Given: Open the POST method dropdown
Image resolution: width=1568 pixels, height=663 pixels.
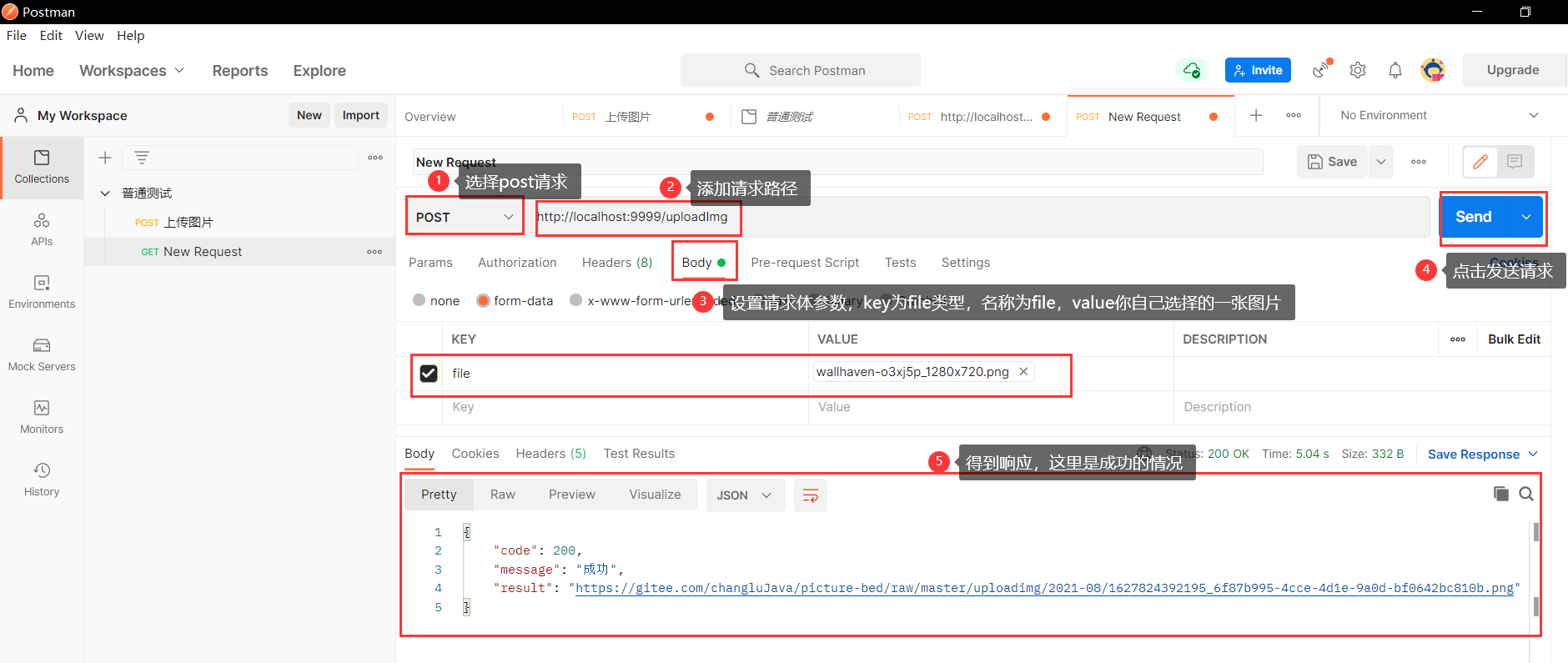Looking at the screenshot, I should click(465, 217).
